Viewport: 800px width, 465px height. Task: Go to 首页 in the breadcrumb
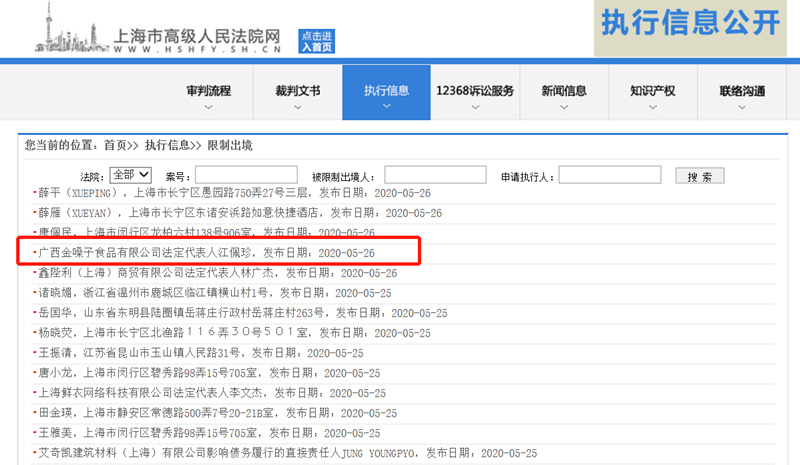coord(116,145)
